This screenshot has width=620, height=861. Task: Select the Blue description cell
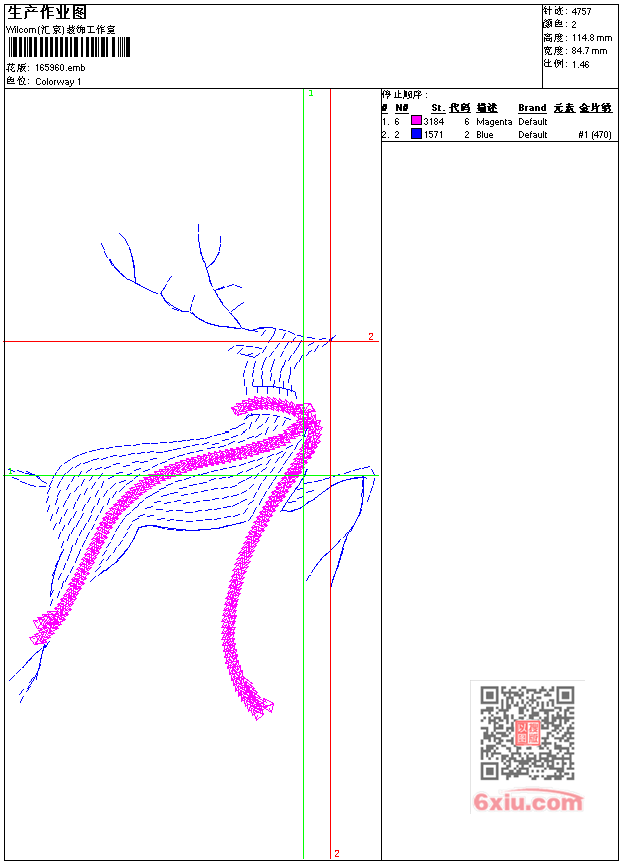point(485,135)
